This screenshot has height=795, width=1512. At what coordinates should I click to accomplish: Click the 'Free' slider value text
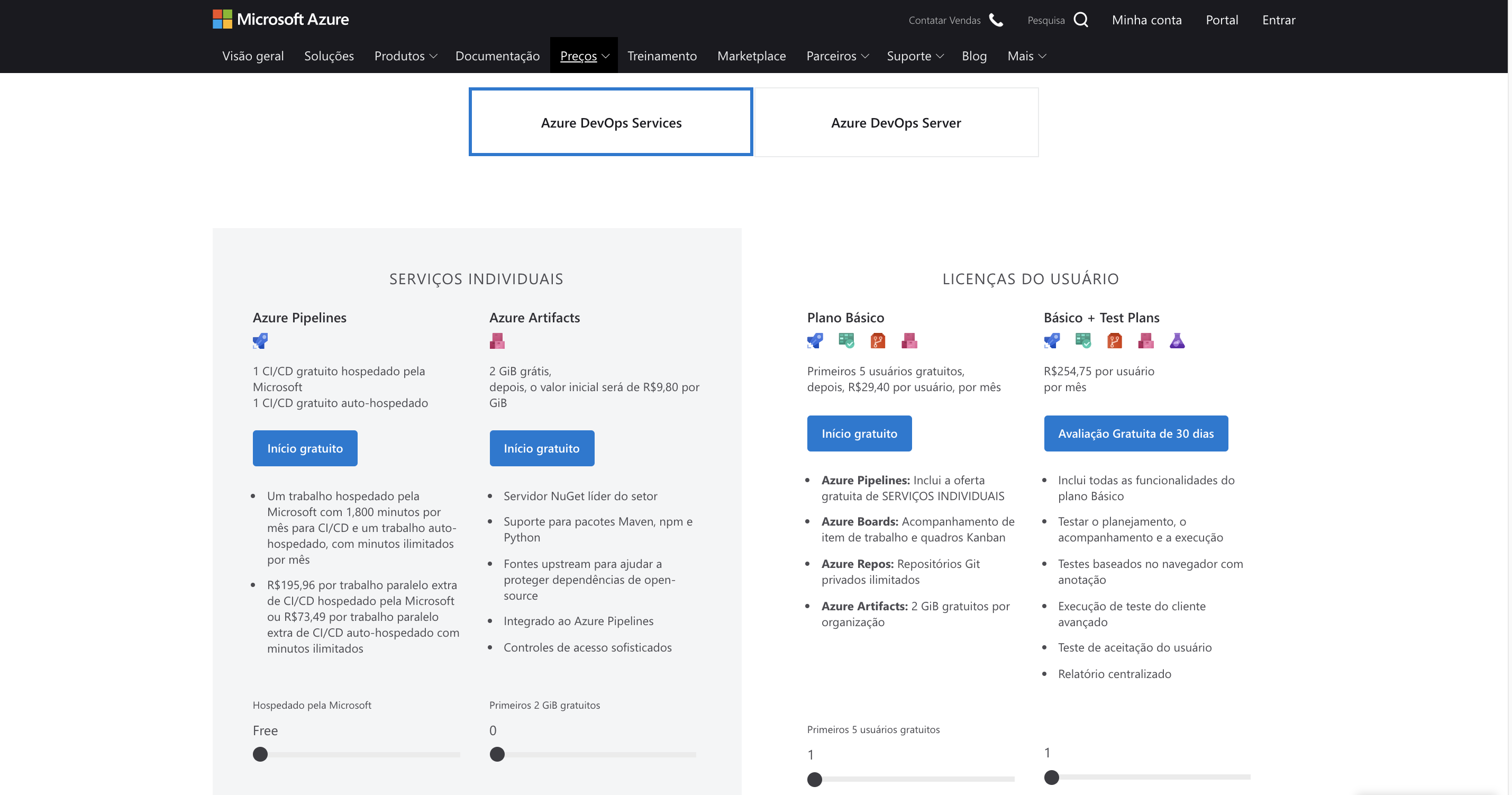pos(265,730)
